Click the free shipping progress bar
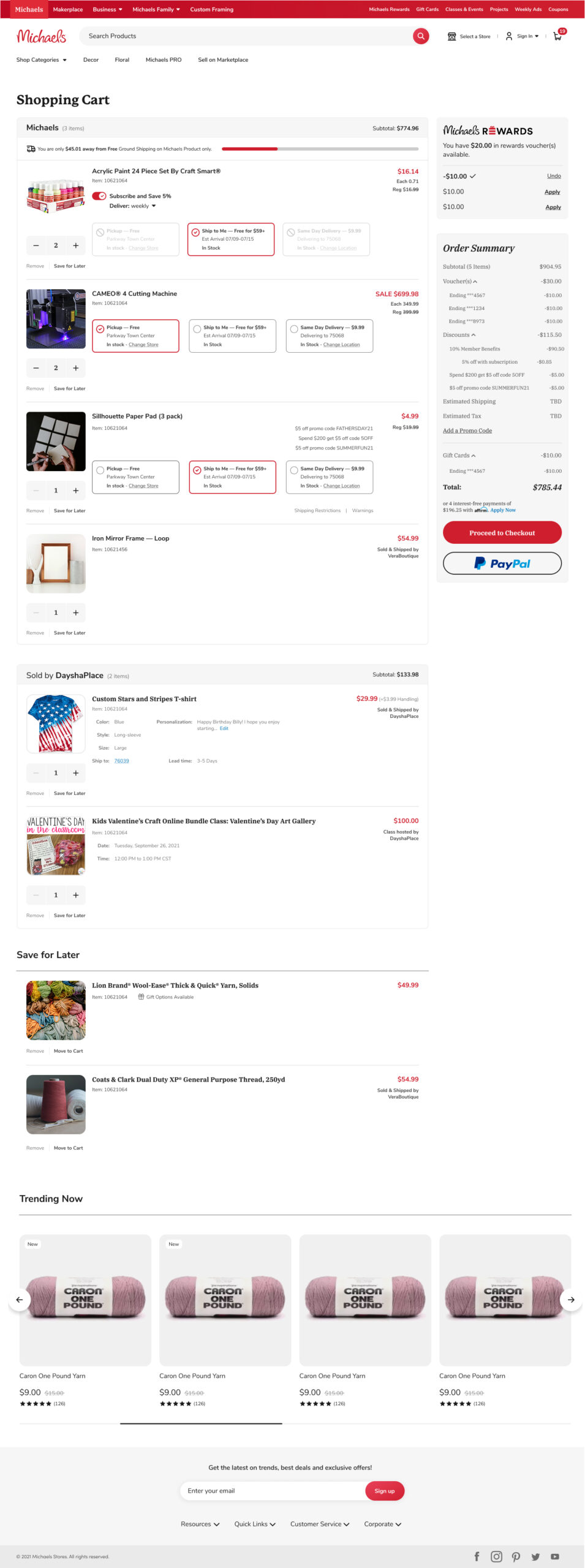Screen dimensions: 585x1568 click(x=320, y=149)
